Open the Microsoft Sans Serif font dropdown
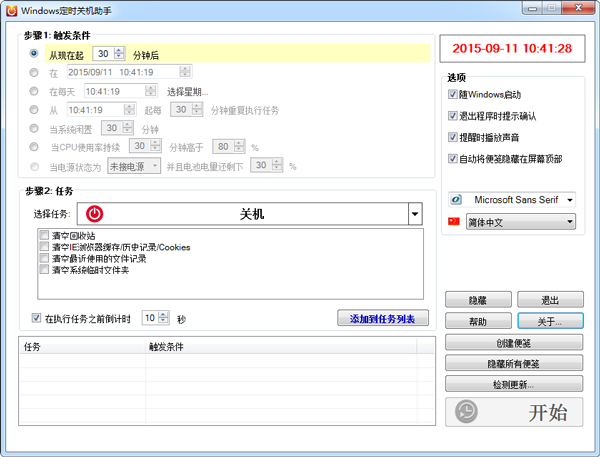The width and height of the screenshot is (600, 457). [570, 200]
